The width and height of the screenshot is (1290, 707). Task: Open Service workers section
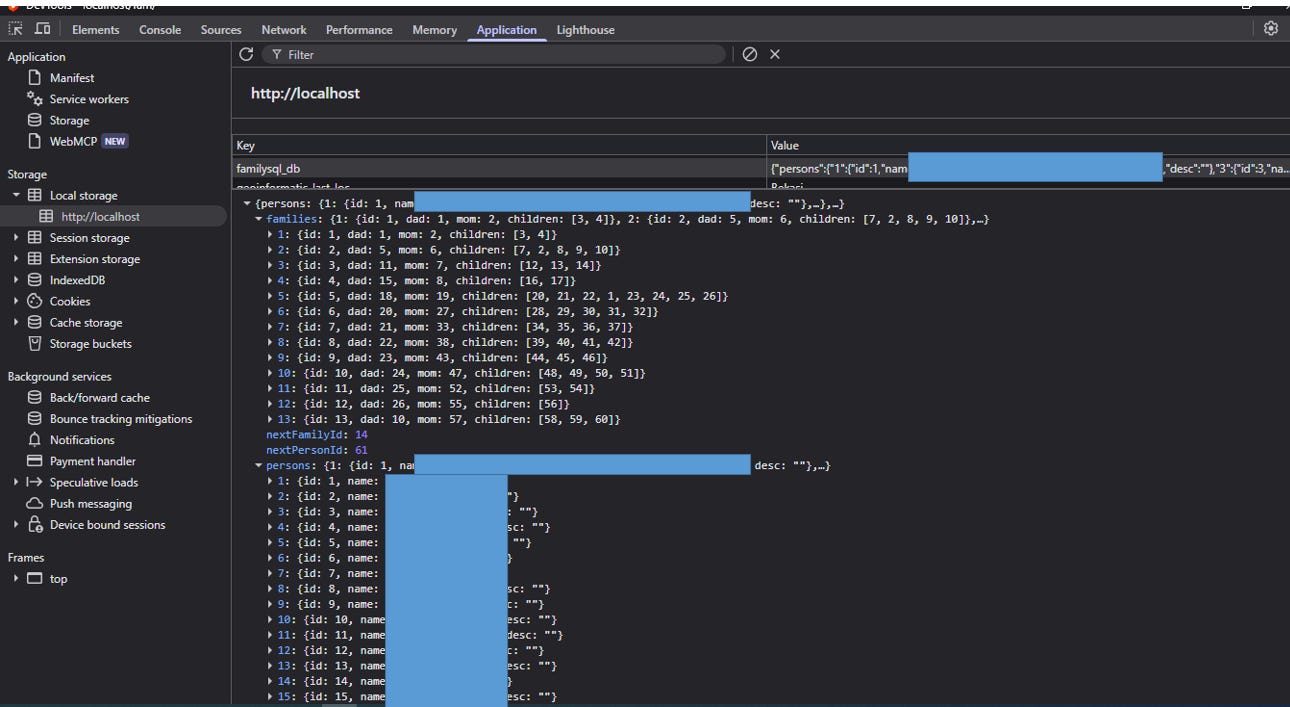click(89, 99)
